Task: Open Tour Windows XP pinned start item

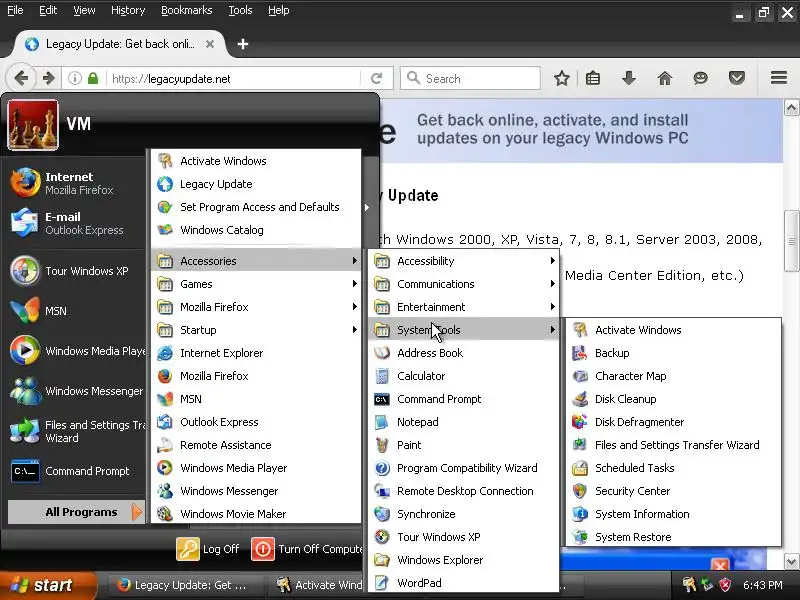Action: (x=77, y=271)
